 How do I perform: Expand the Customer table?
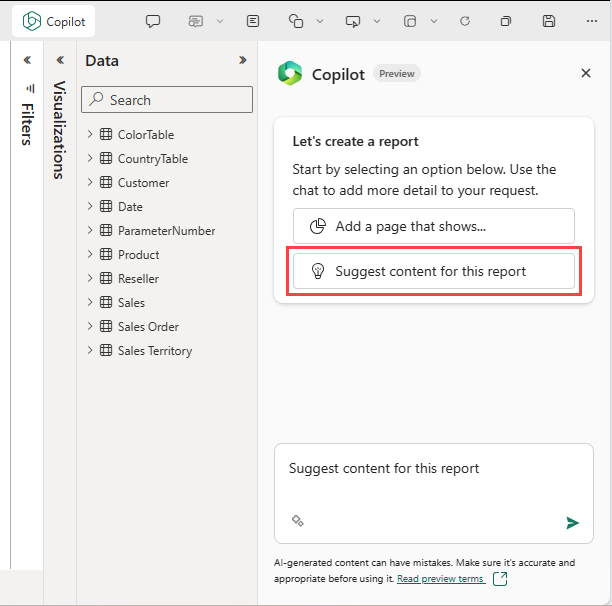[90, 182]
